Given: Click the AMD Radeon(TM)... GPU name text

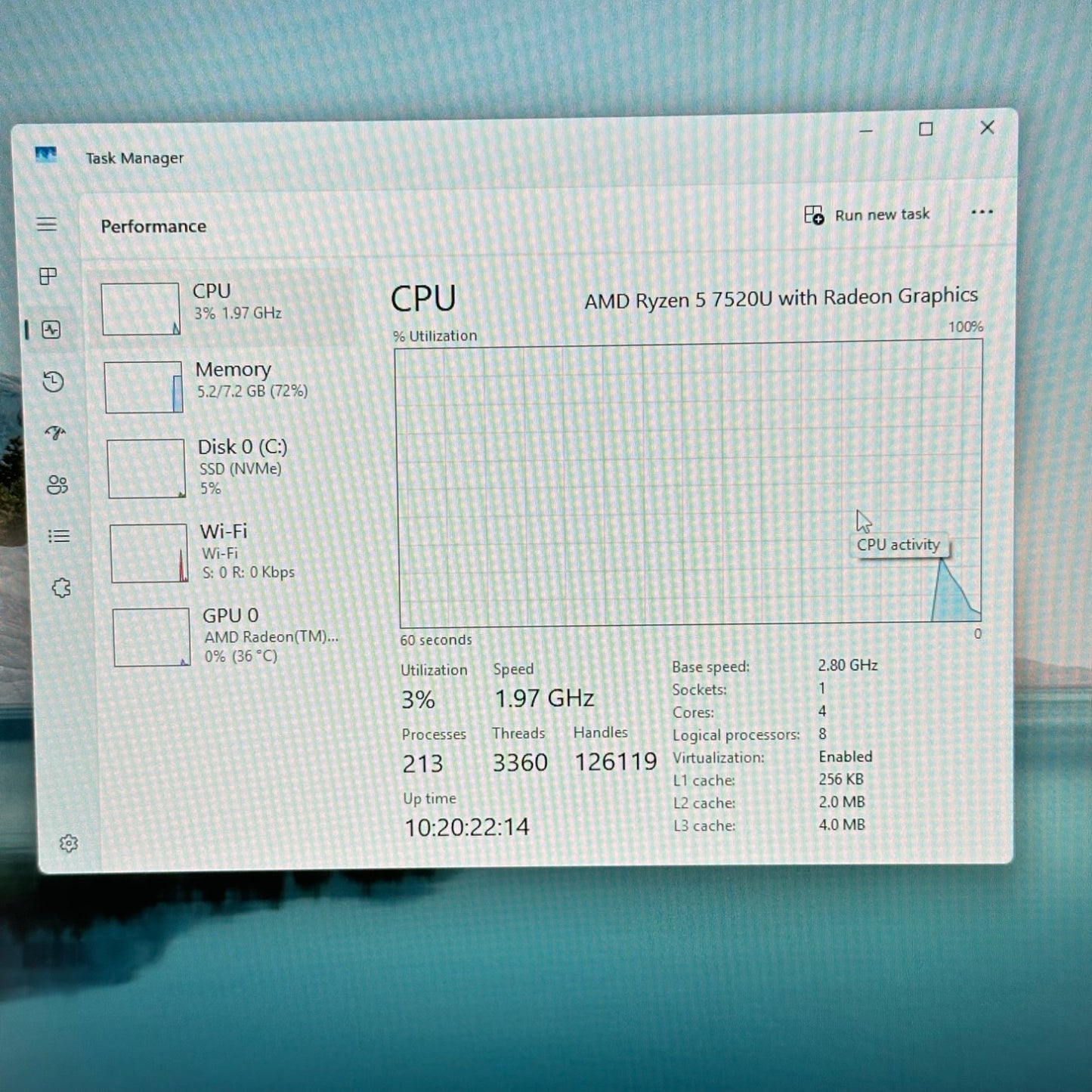Looking at the screenshot, I should point(271,636).
